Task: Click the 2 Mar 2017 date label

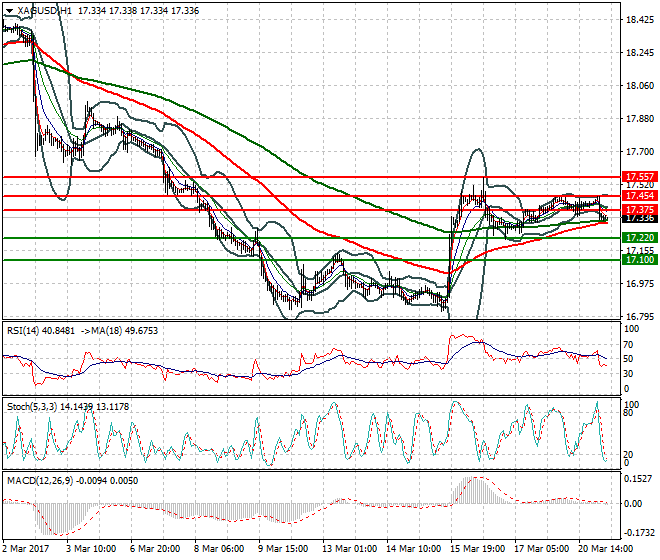Action: [x=25, y=549]
